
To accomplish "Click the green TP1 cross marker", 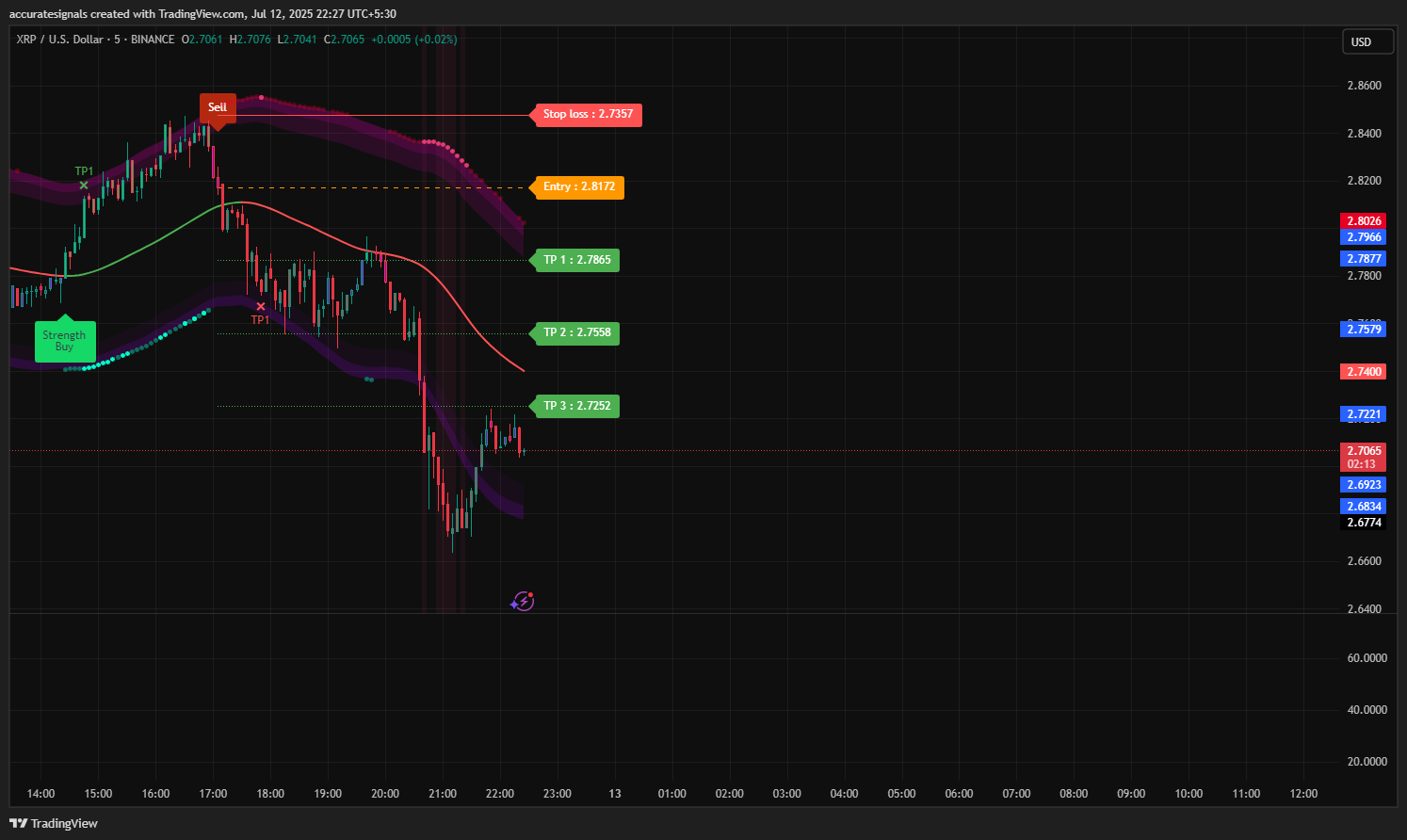I will click(84, 185).
